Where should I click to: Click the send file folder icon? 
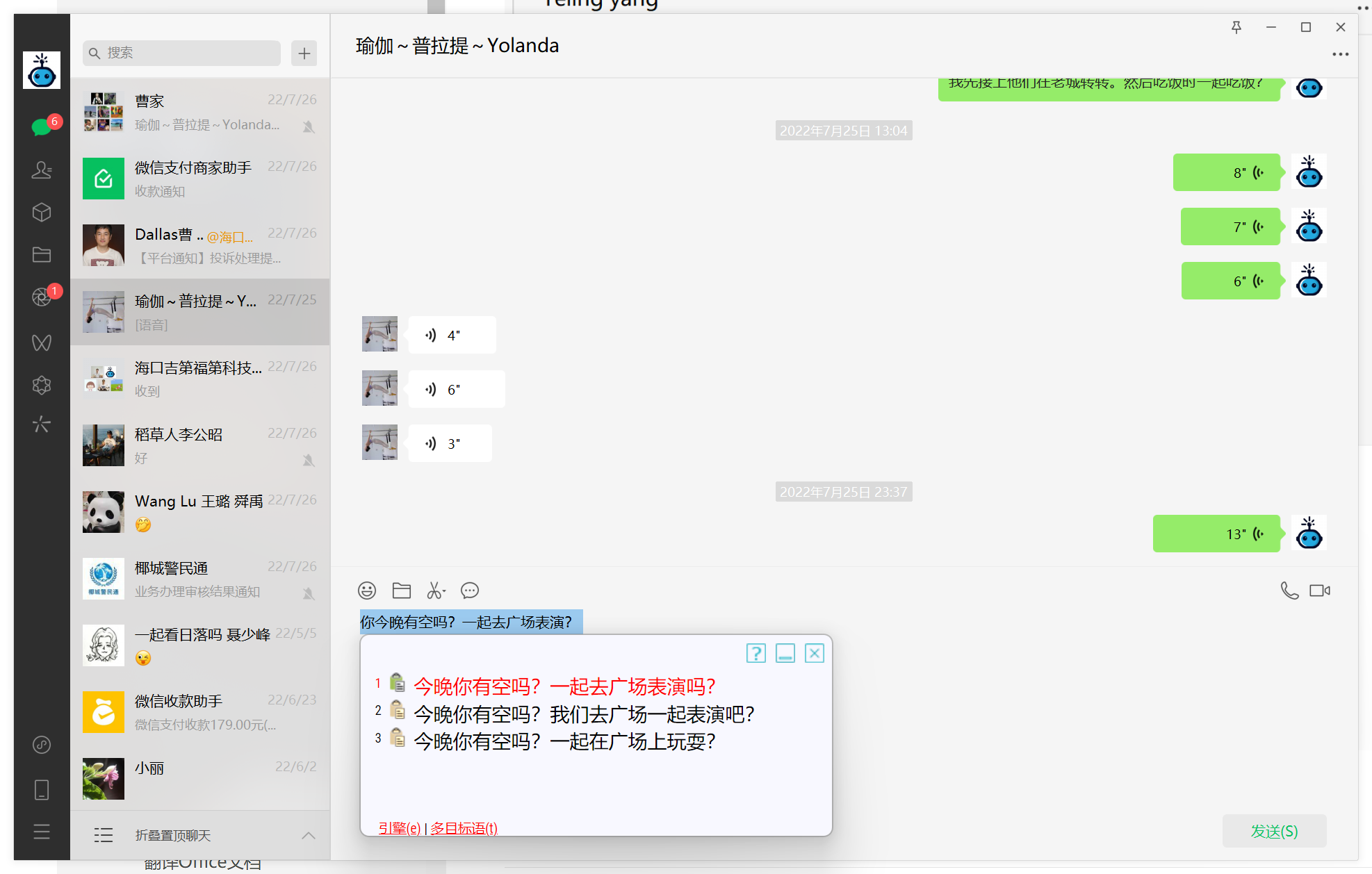pos(402,591)
